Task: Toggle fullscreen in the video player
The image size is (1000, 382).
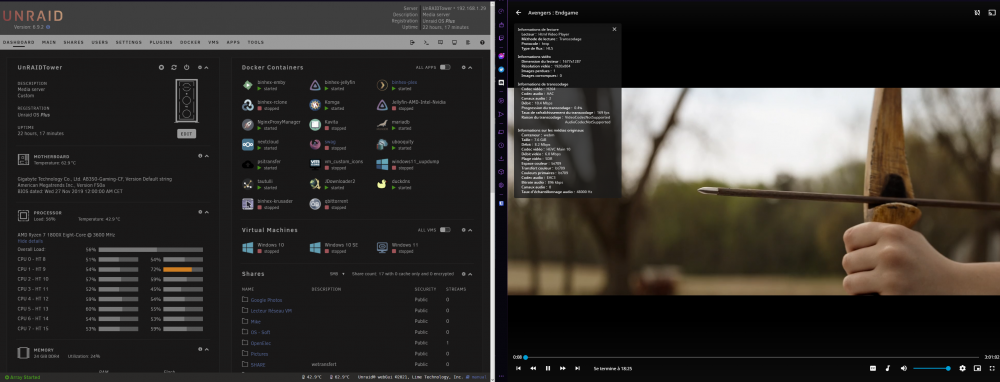Action: point(992,368)
